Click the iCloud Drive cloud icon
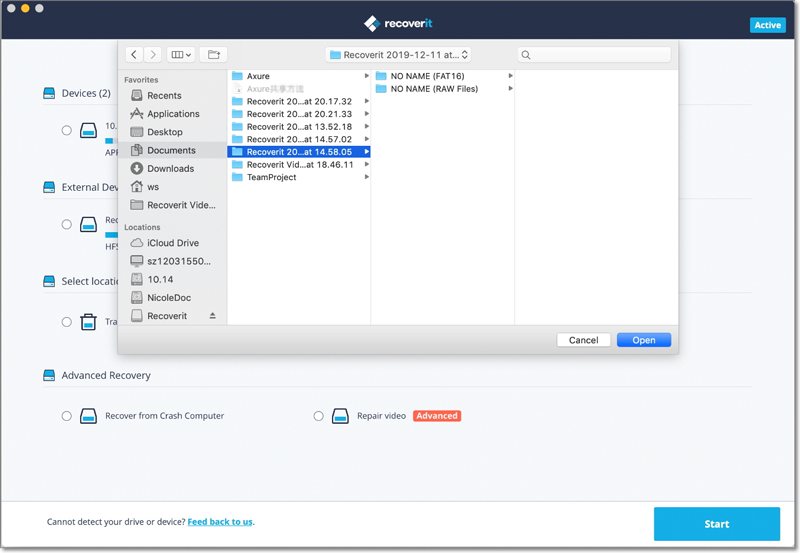The width and height of the screenshot is (800, 553). coord(136,243)
